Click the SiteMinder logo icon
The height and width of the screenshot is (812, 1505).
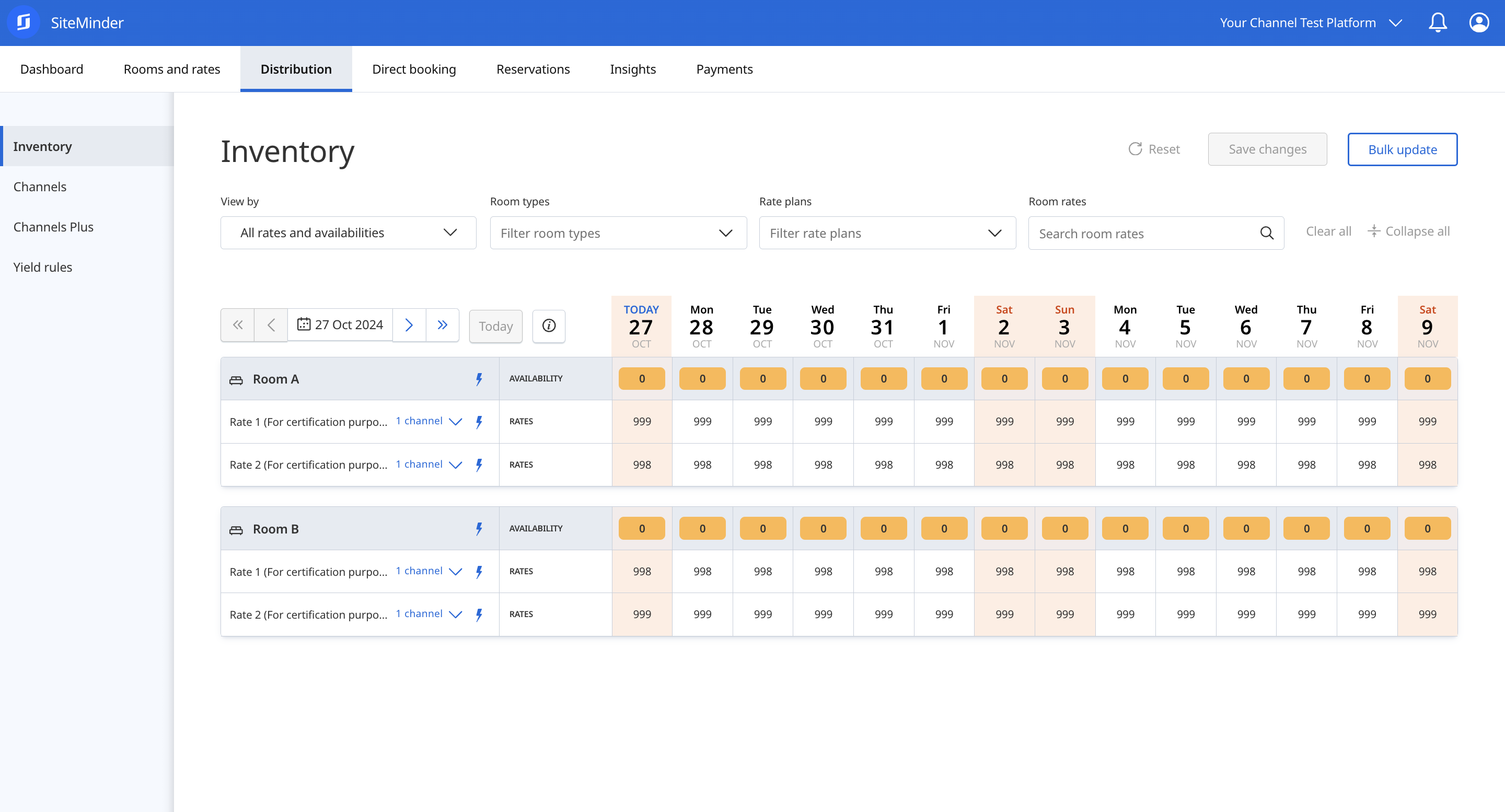click(x=24, y=23)
